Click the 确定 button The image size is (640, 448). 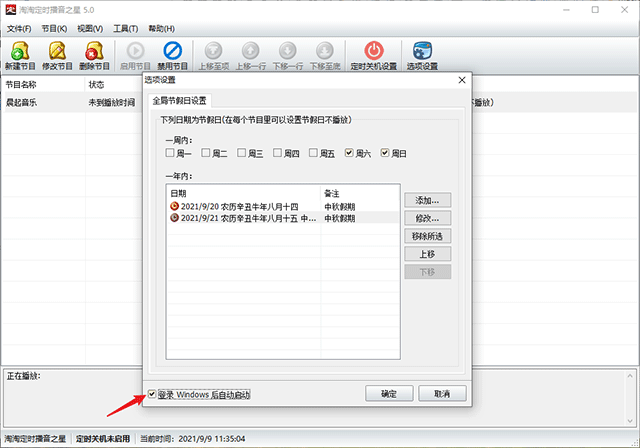point(389,394)
